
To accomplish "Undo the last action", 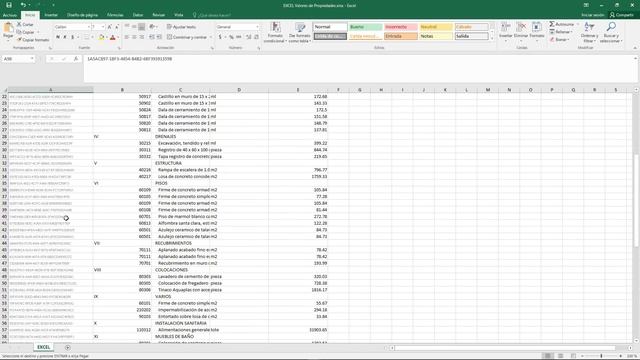I will click(23, 5).
